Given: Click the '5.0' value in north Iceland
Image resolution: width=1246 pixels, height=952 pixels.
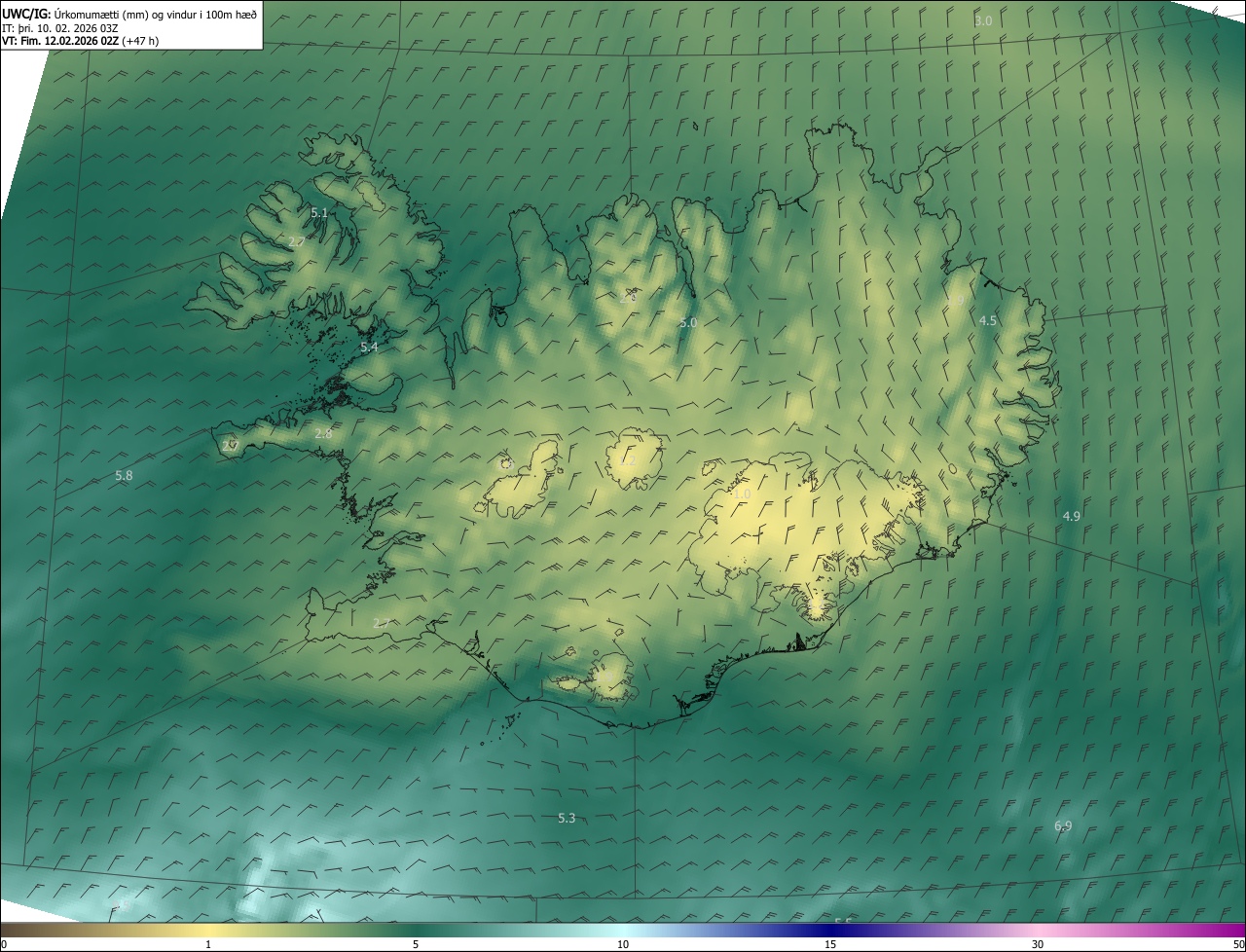Looking at the screenshot, I should pos(688,322).
